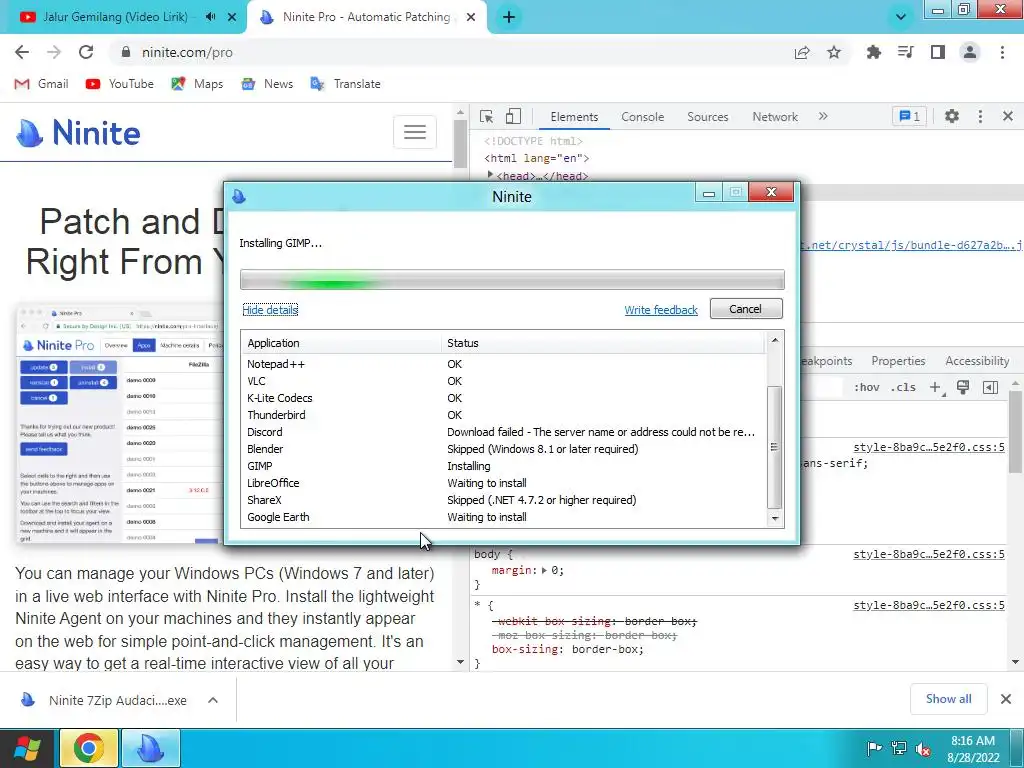Click the Chrome forward arrow
Viewport: 1024px width, 768px height.
(54, 52)
